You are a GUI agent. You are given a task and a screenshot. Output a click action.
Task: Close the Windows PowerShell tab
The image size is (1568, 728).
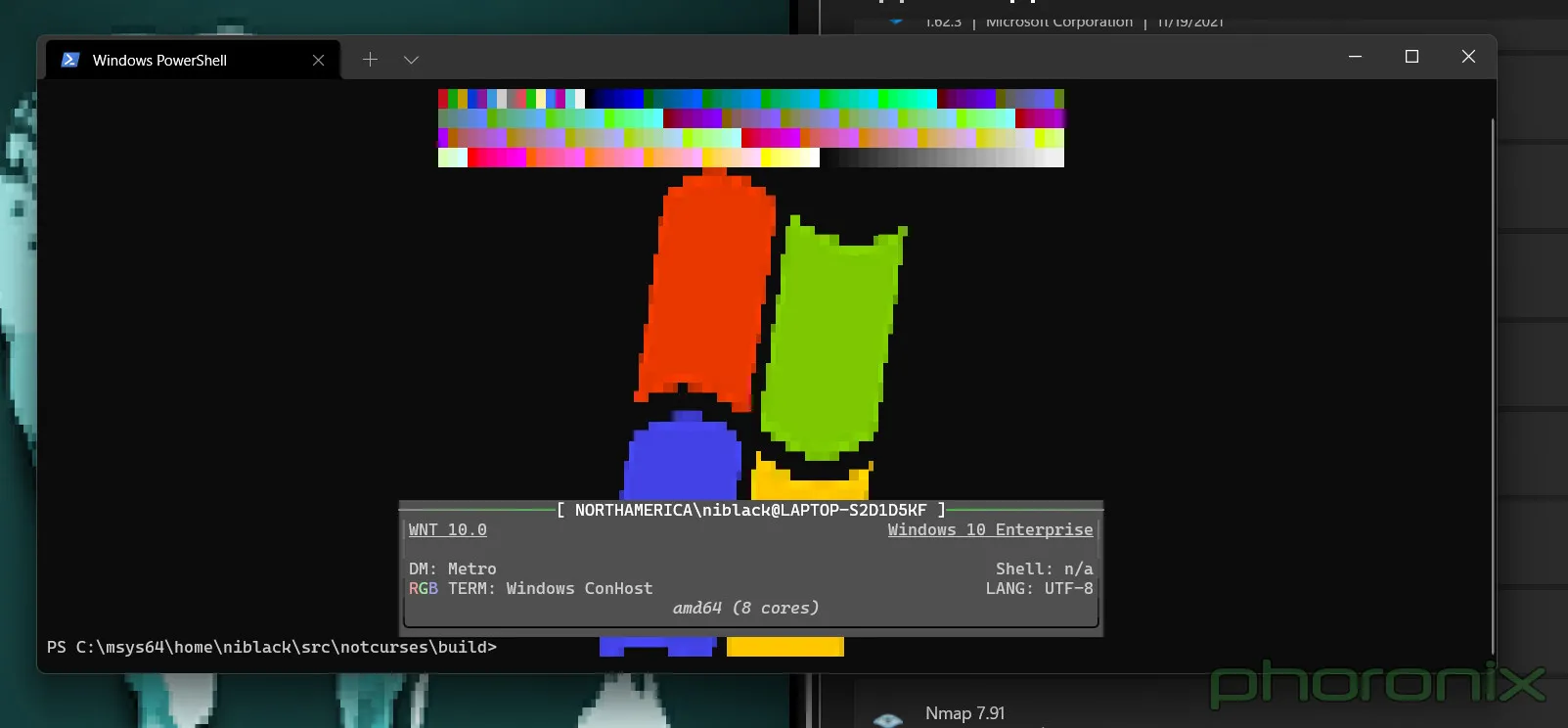click(x=318, y=61)
